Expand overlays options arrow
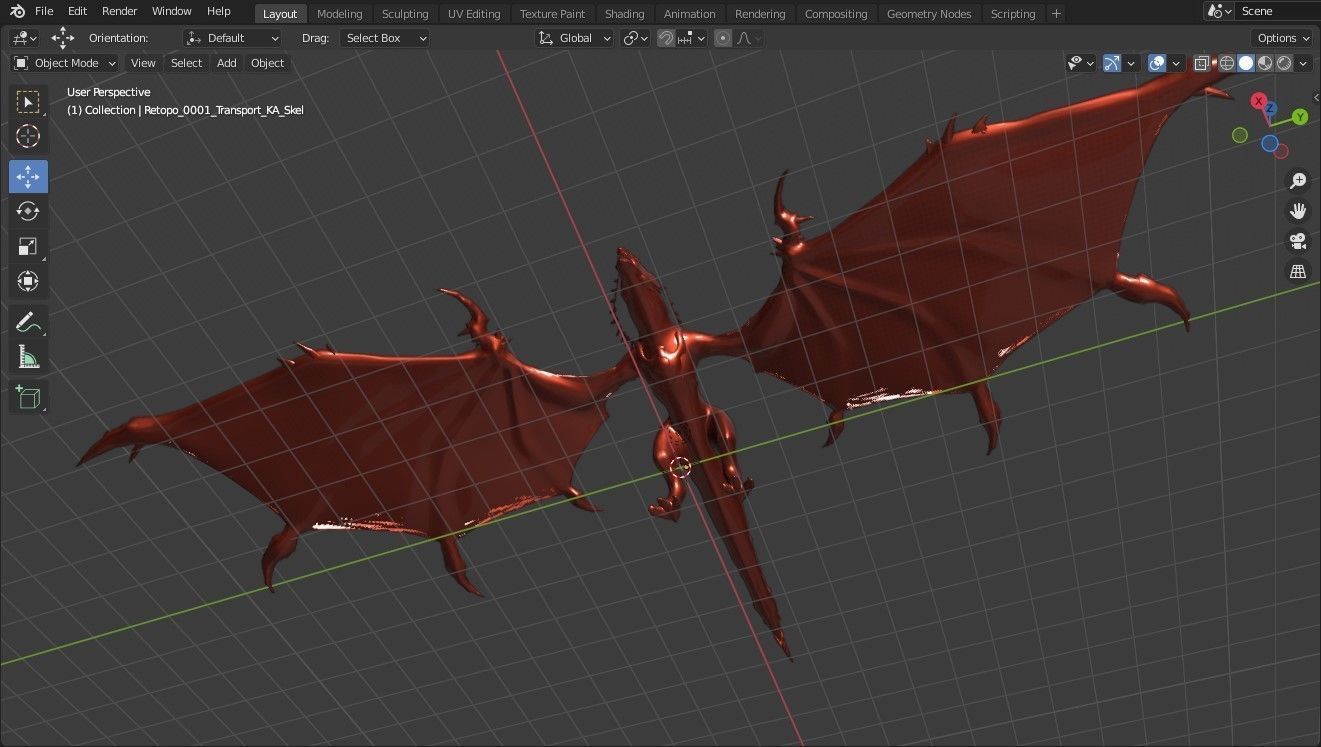The width and height of the screenshot is (1321, 747). 1175,63
